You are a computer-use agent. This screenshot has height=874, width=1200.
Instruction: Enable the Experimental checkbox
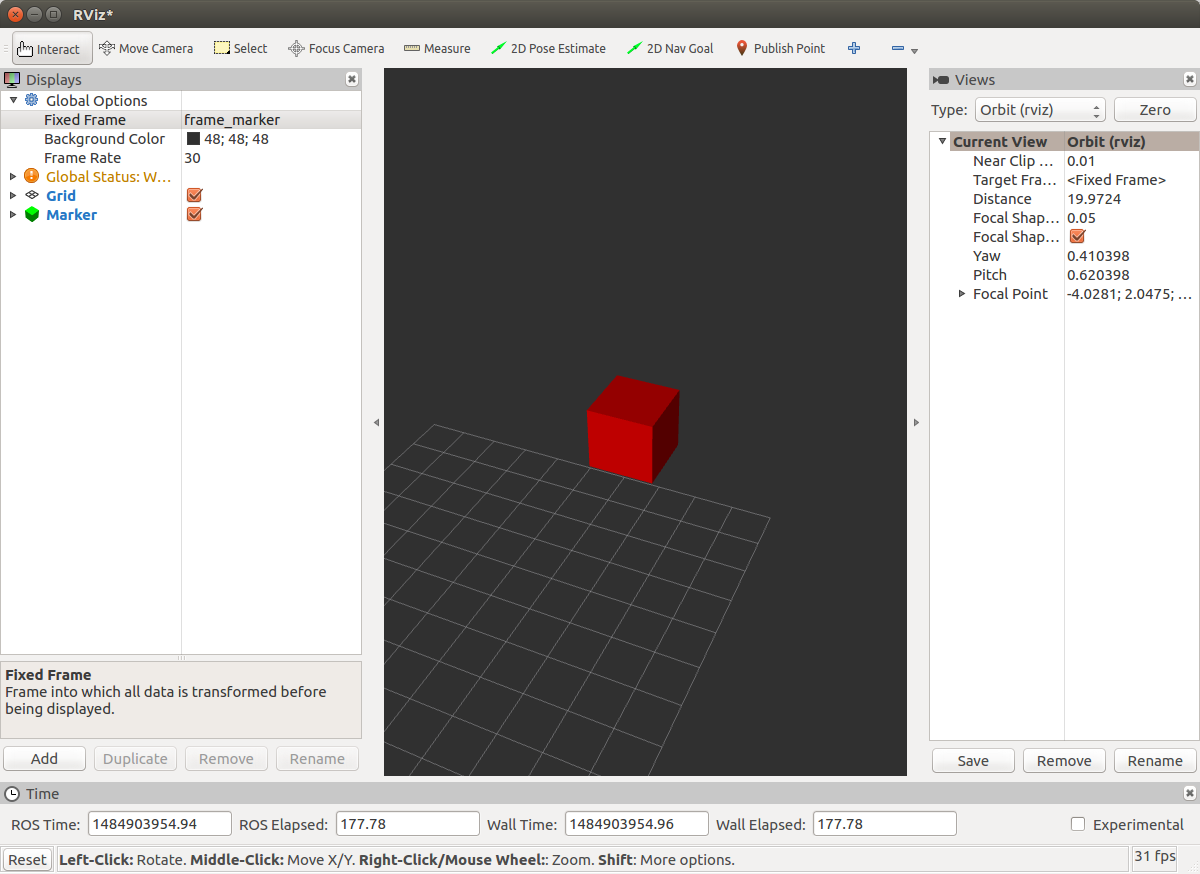[1078, 824]
